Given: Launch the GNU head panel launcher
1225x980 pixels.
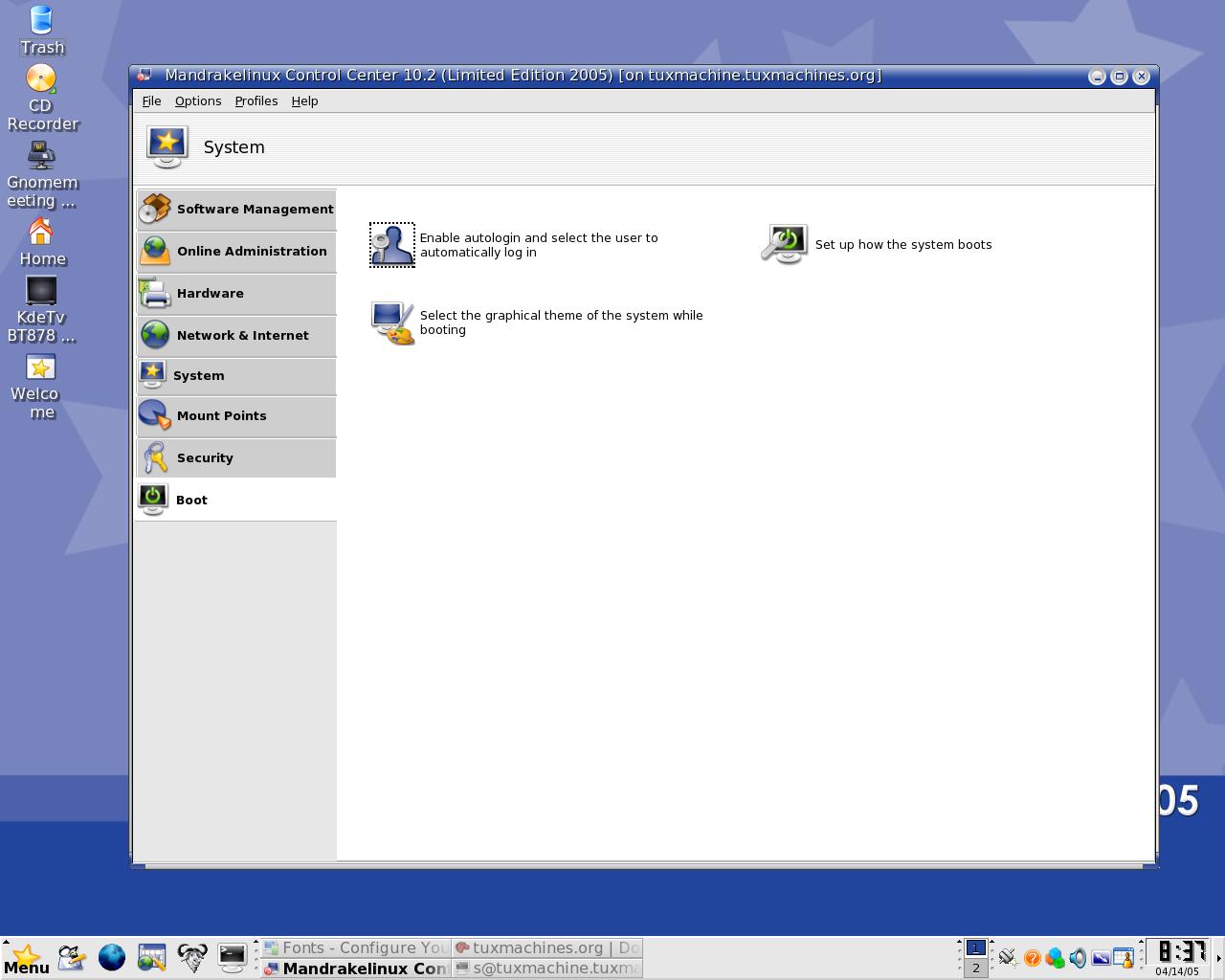Looking at the screenshot, I should (x=192, y=957).
